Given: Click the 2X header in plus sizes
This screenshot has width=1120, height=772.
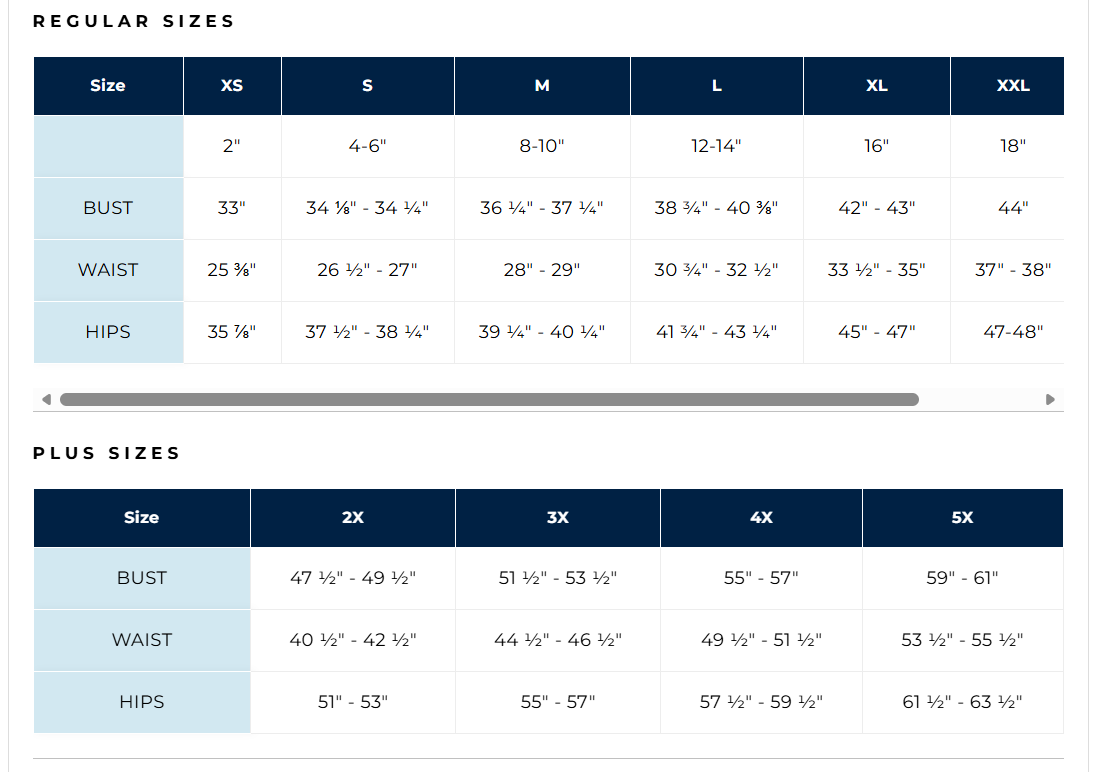Looking at the screenshot, I should 353,518.
